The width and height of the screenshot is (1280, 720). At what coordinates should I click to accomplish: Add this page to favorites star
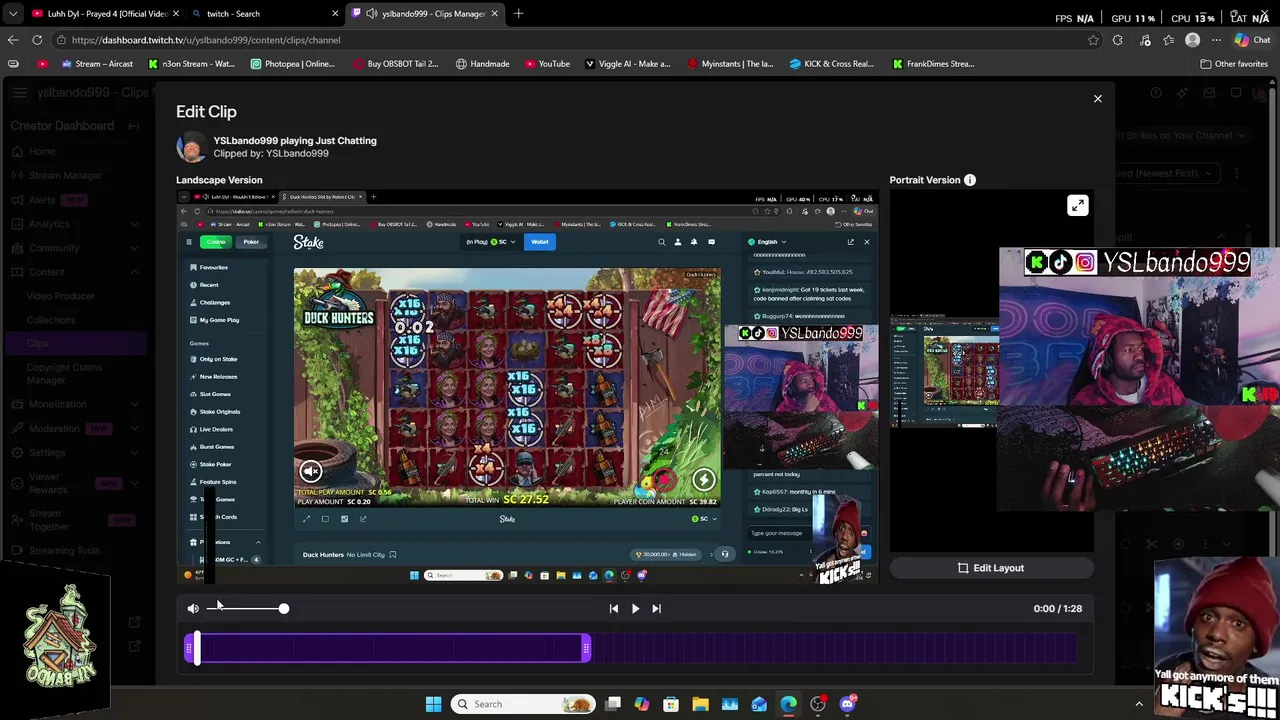coord(1093,40)
